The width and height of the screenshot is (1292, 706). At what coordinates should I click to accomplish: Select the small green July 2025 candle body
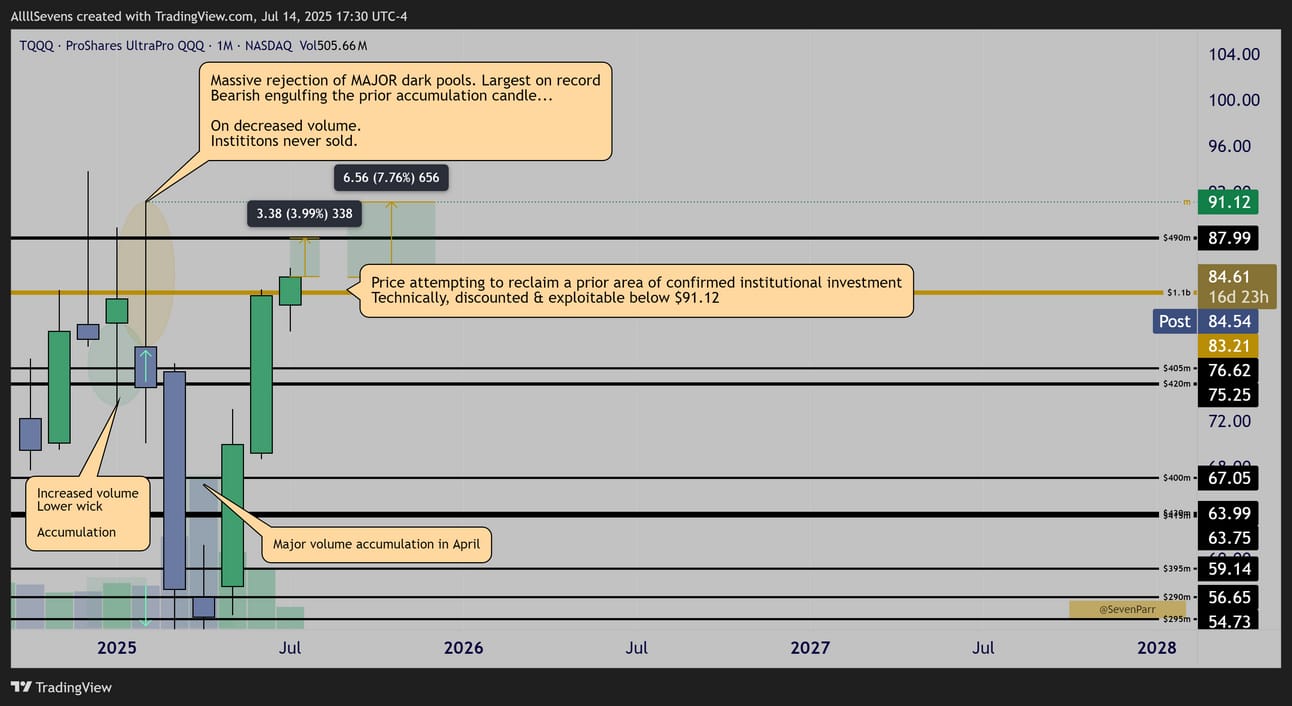290,291
